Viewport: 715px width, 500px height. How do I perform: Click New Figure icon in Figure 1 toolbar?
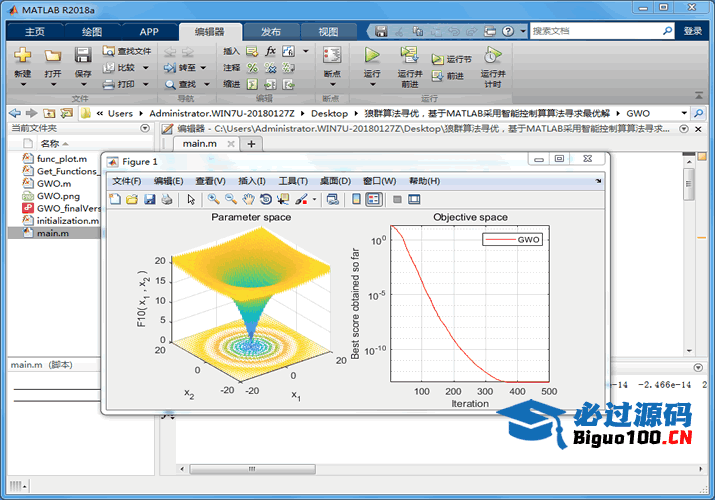[115, 199]
